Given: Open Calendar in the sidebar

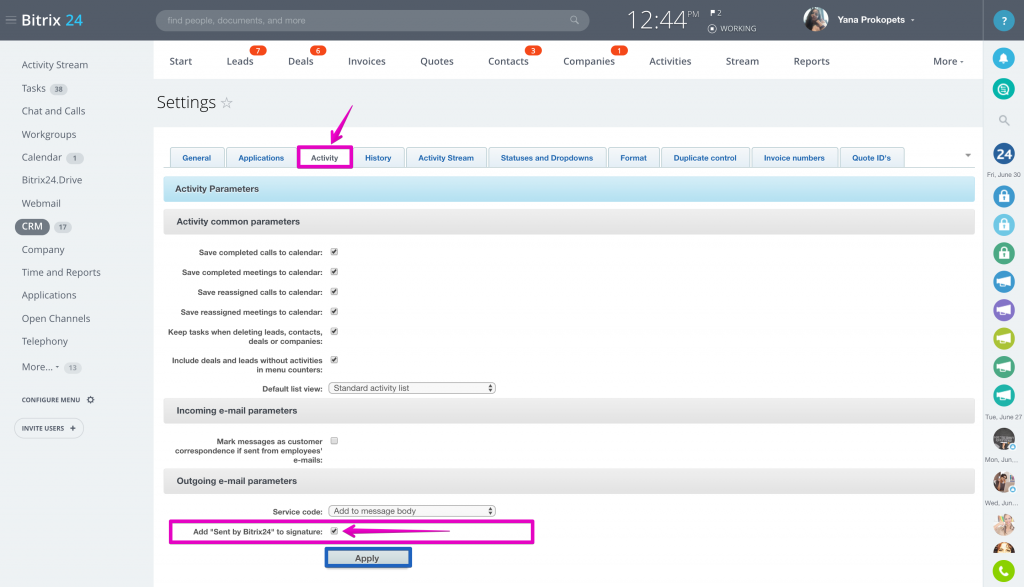Looking at the screenshot, I should click(42, 157).
